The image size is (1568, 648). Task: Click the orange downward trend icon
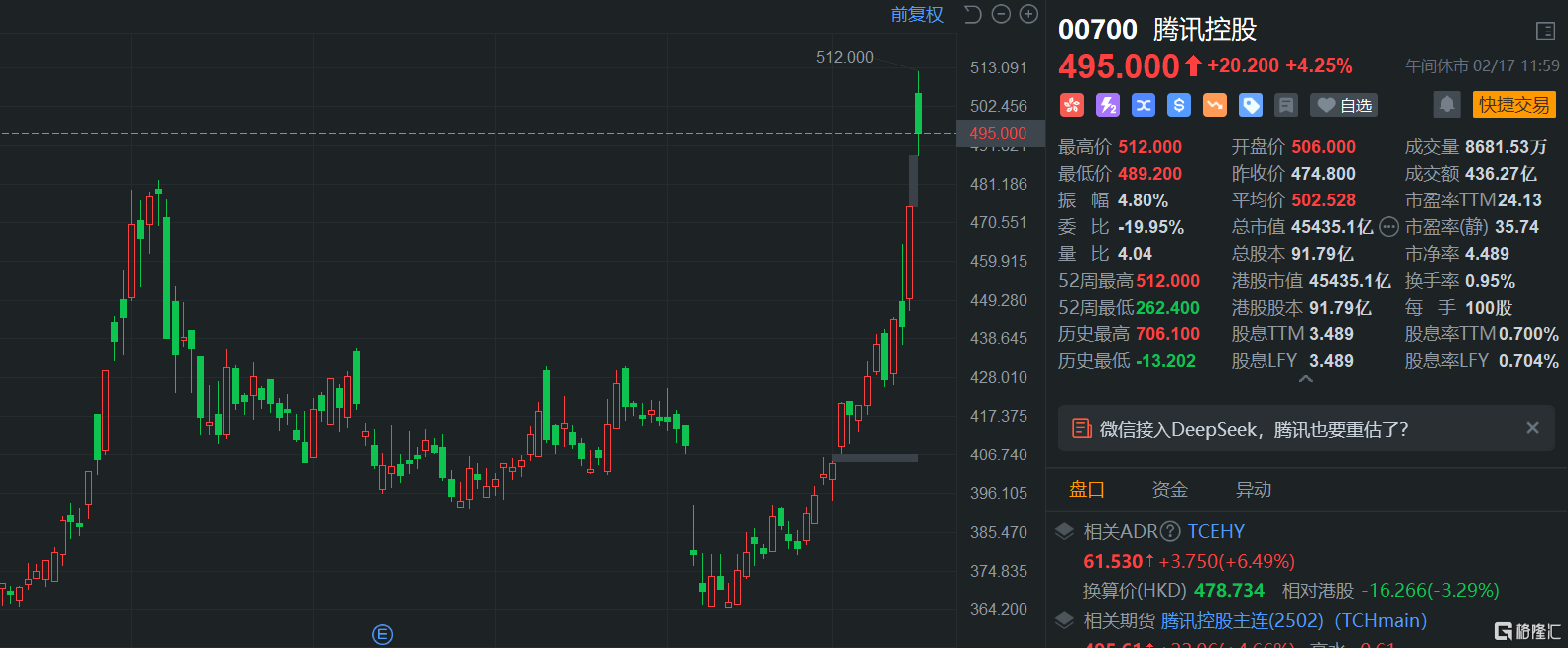click(1215, 105)
